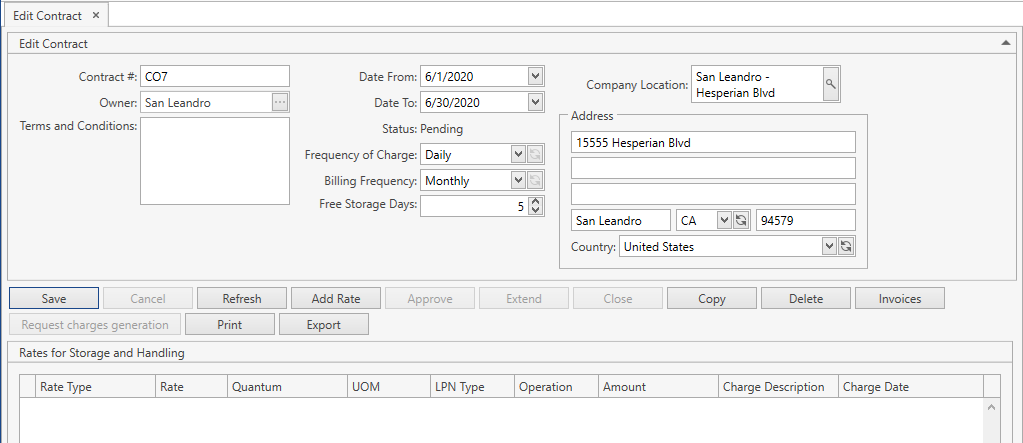Image resolution: width=1023 pixels, height=443 pixels.
Task: Click the Owner ellipsis browse button
Action: pyautogui.click(x=280, y=102)
